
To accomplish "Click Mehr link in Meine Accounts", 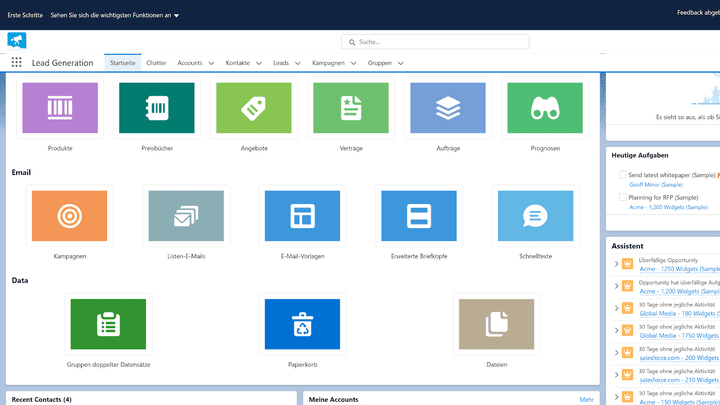I will 586,399.
